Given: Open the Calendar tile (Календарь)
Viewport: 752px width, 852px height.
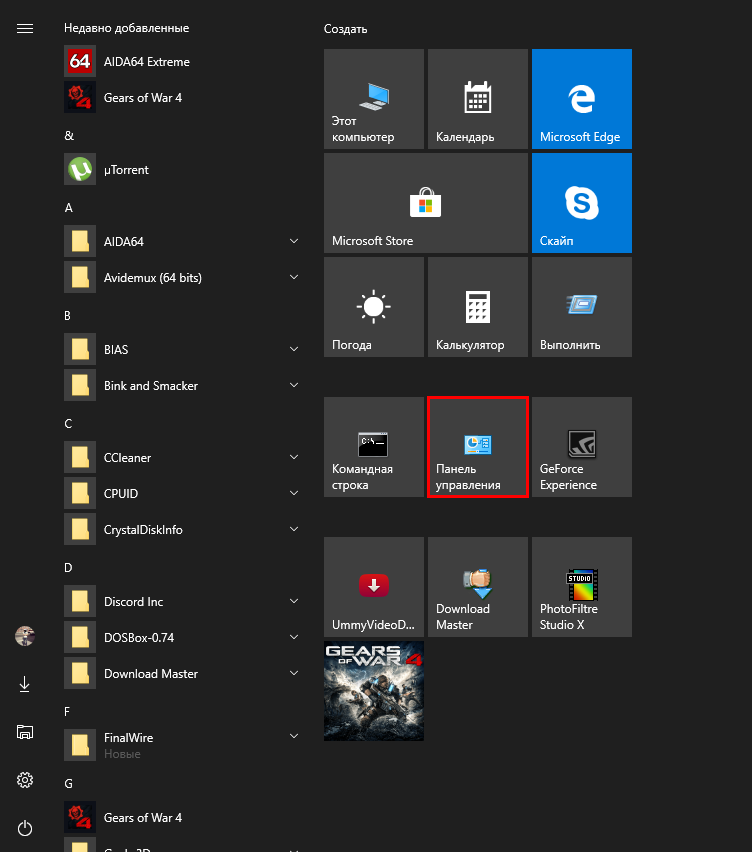Looking at the screenshot, I should (x=478, y=99).
